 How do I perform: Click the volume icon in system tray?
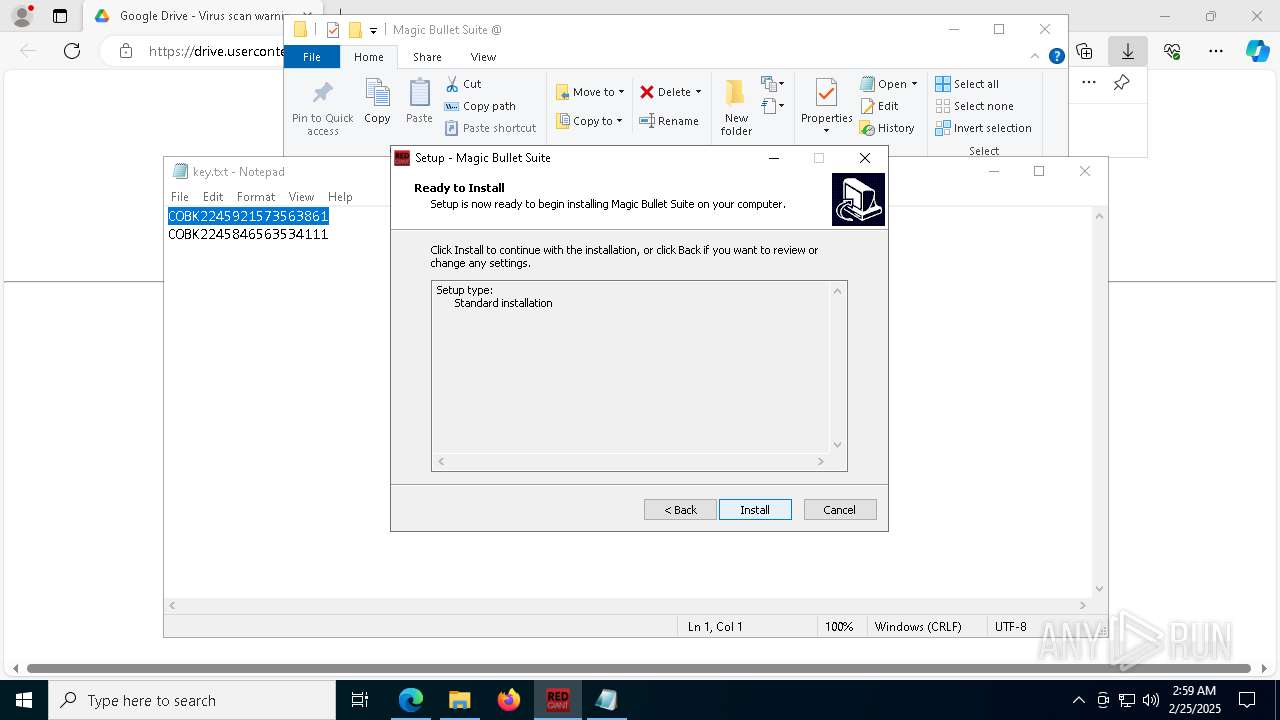click(1150, 700)
